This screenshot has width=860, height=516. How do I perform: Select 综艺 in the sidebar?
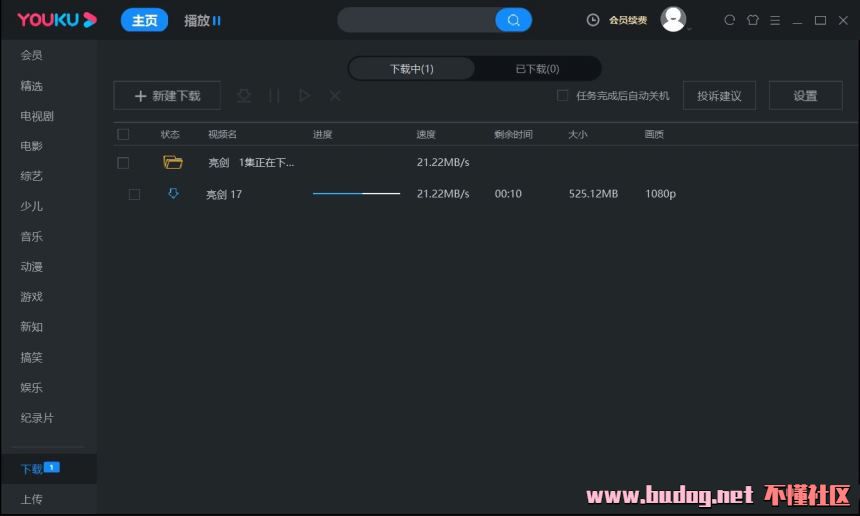(x=31, y=176)
